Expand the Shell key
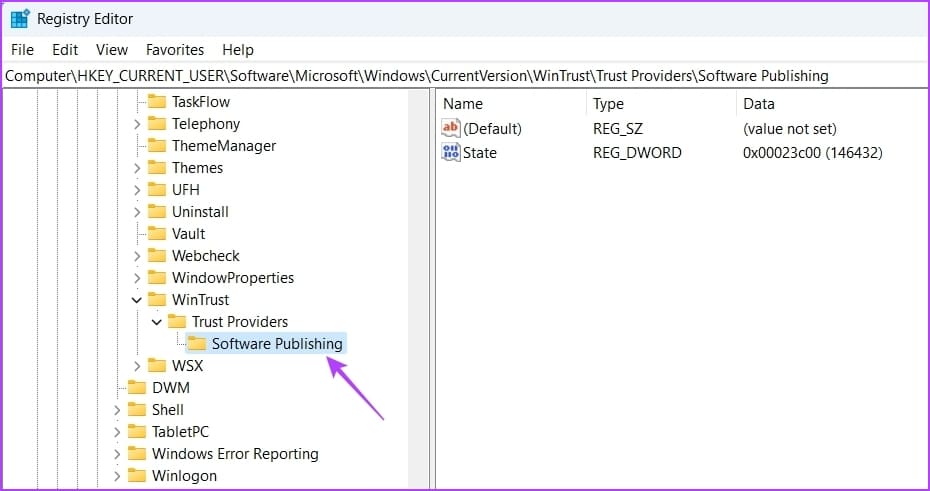 pyautogui.click(x=117, y=410)
